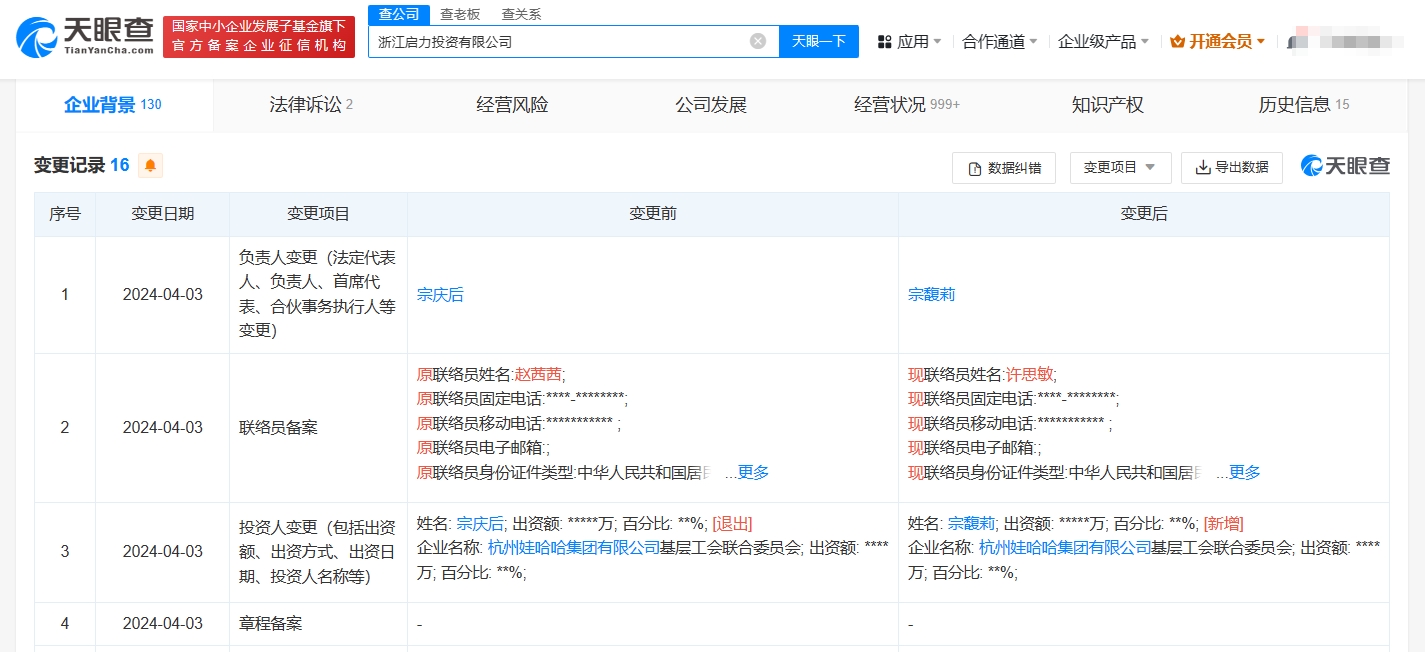Open the 宗庆后 investor link in row 3
The width and height of the screenshot is (1425, 652).
pyautogui.click(x=480, y=523)
